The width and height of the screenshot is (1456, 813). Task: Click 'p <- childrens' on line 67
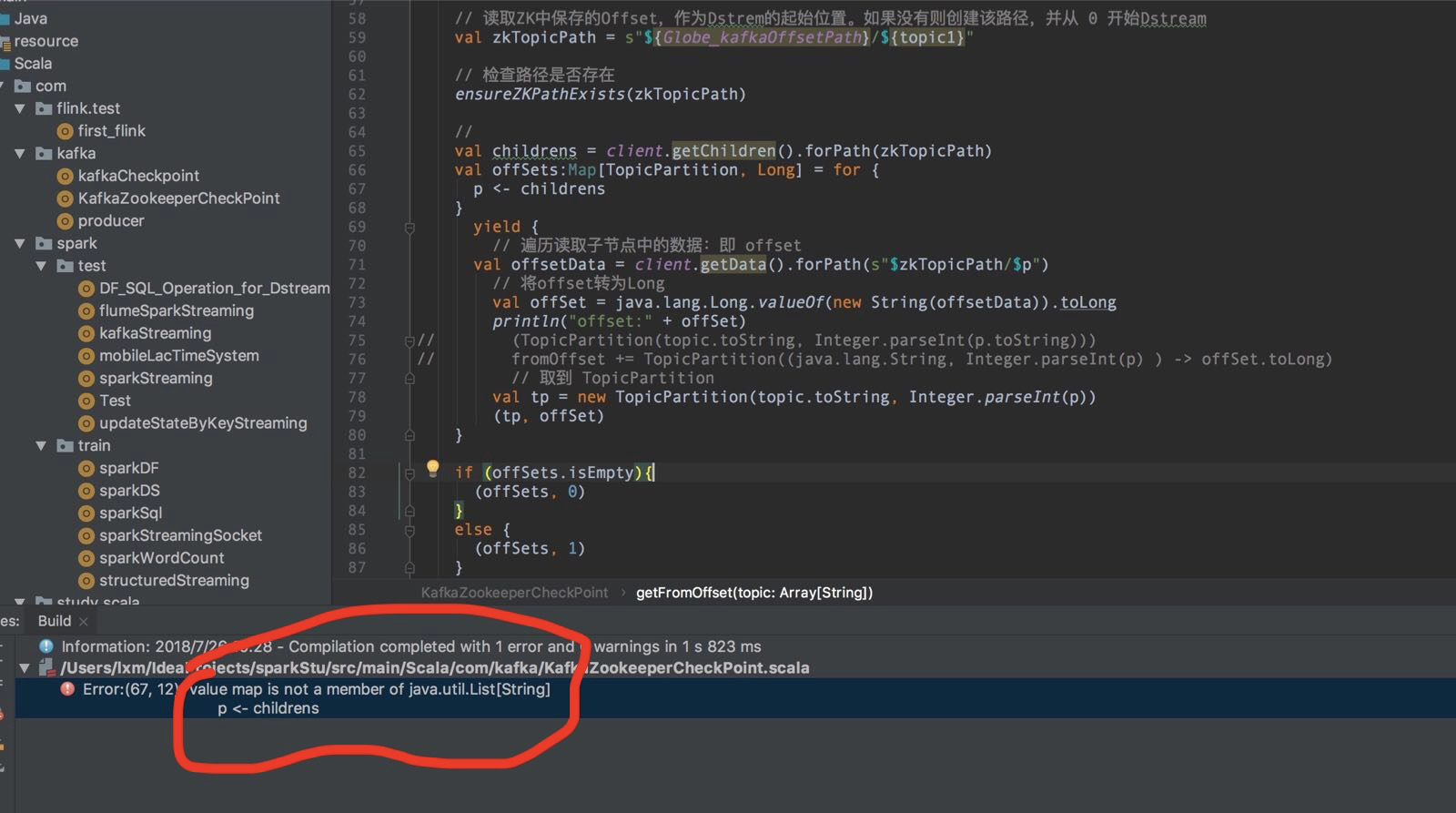coord(539,189)
